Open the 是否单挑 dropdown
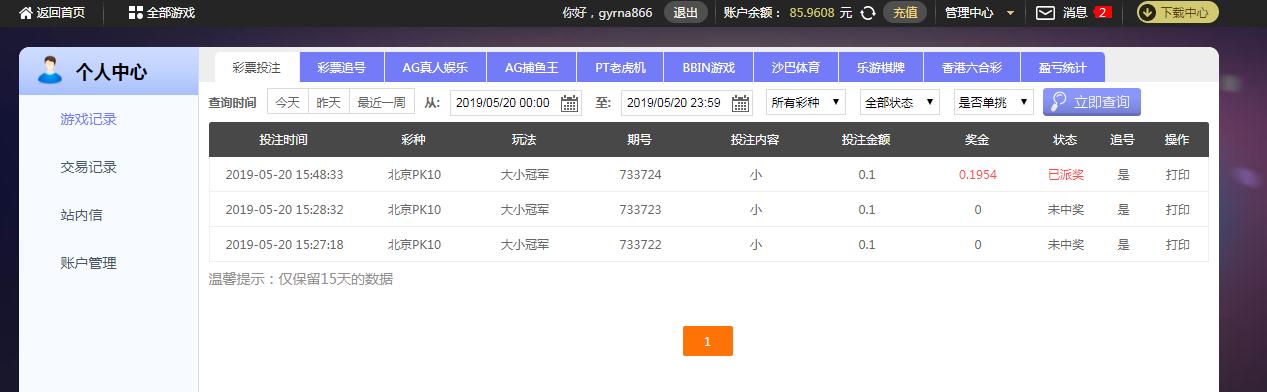1267x392 pixels. tap(994, 102)
